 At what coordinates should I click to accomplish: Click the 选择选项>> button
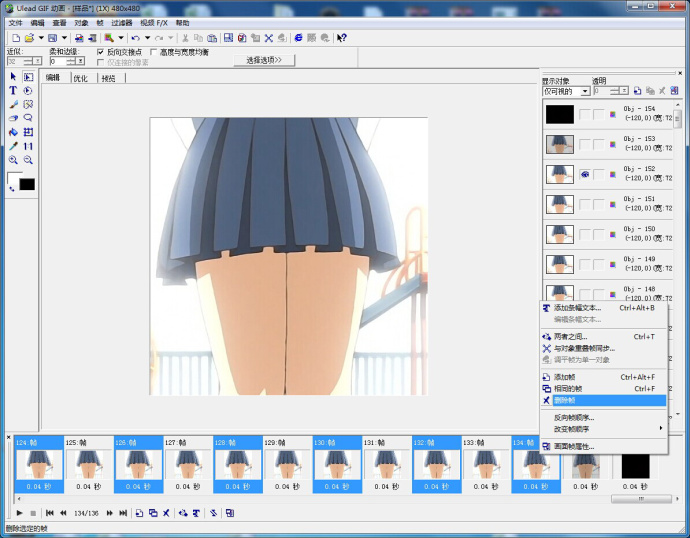tap(264, 60)
